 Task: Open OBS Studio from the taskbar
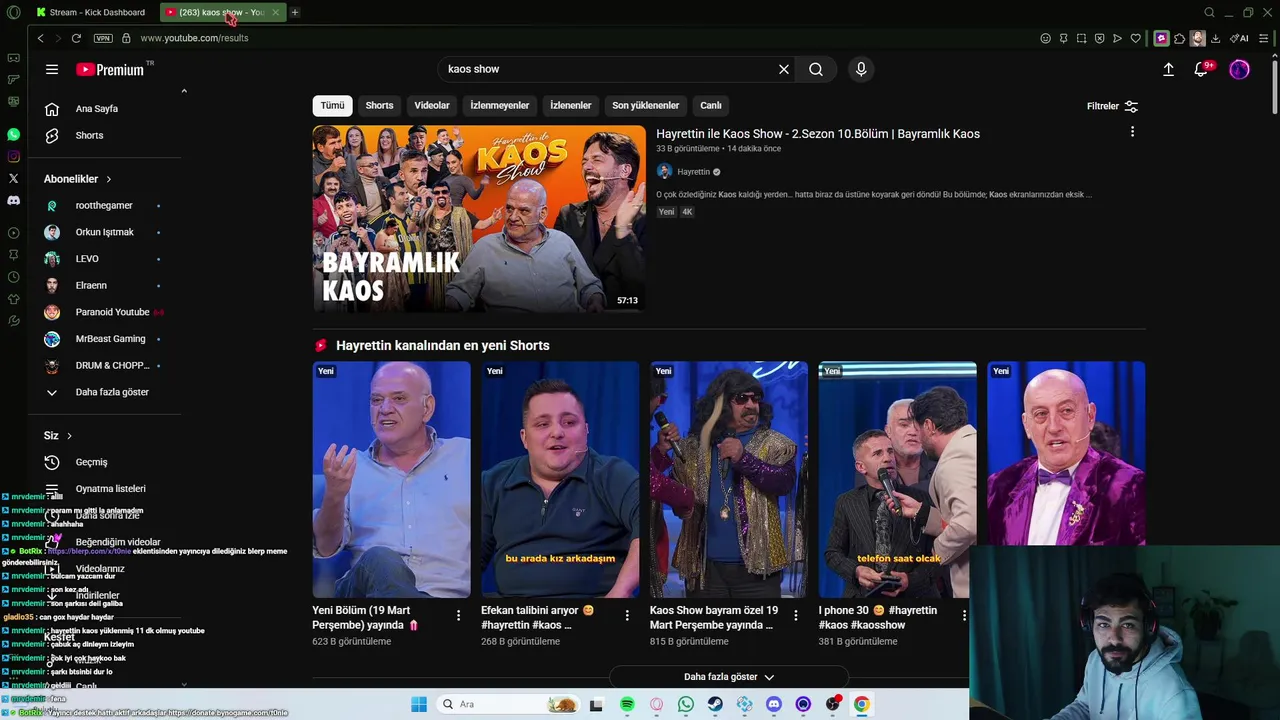[x=832, y=704]
